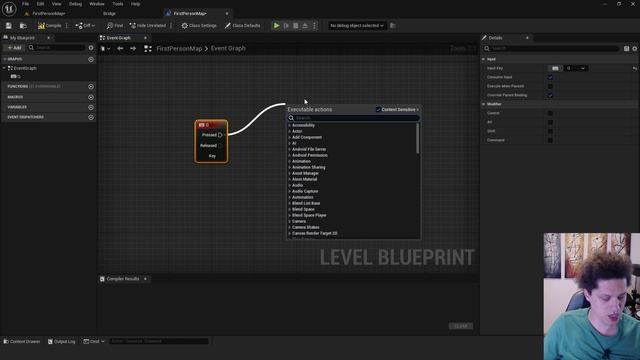This screenshot has width=640, height=360.
Task: Open the Tools menu
Action: [118, 4]
